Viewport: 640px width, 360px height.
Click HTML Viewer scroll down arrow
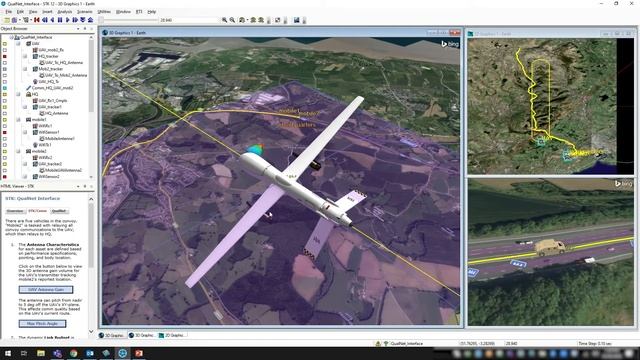(91, 331)
